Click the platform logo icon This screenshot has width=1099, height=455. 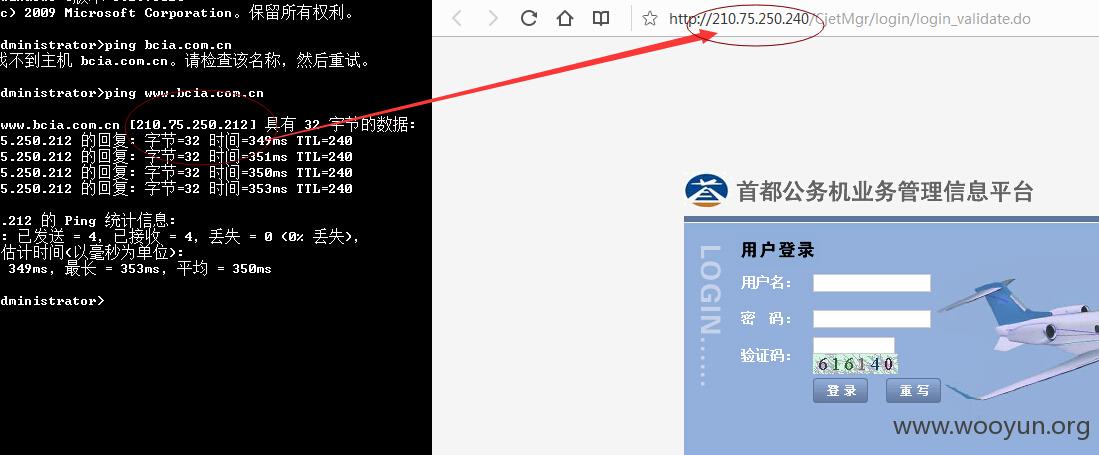[706, 191]
